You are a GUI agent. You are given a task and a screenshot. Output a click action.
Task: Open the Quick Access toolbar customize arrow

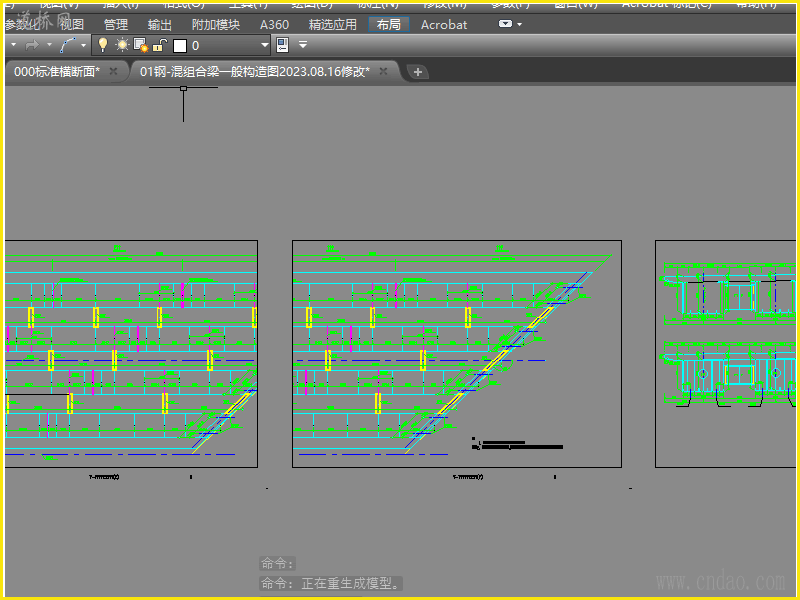(303, 45)
